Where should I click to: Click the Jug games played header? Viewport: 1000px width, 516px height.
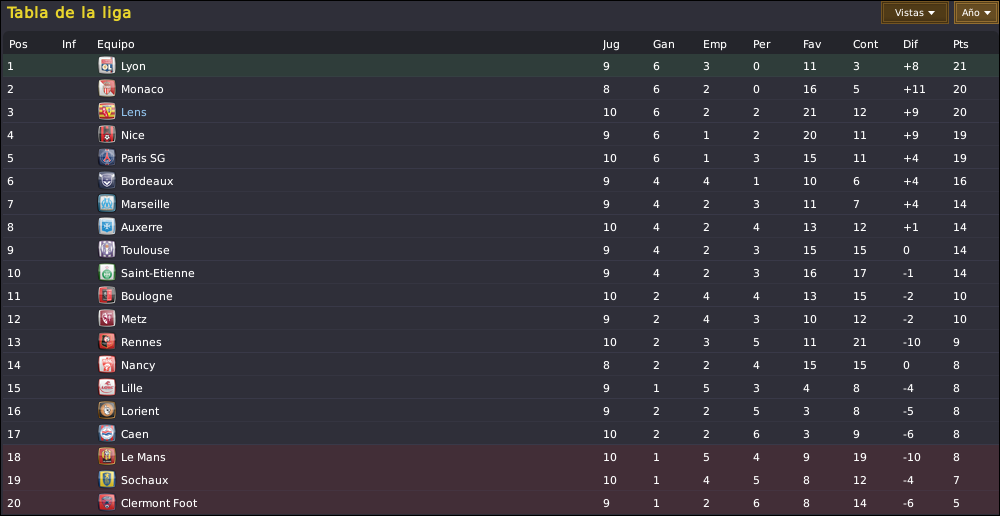pyautogui.click(x=611, y=45)
